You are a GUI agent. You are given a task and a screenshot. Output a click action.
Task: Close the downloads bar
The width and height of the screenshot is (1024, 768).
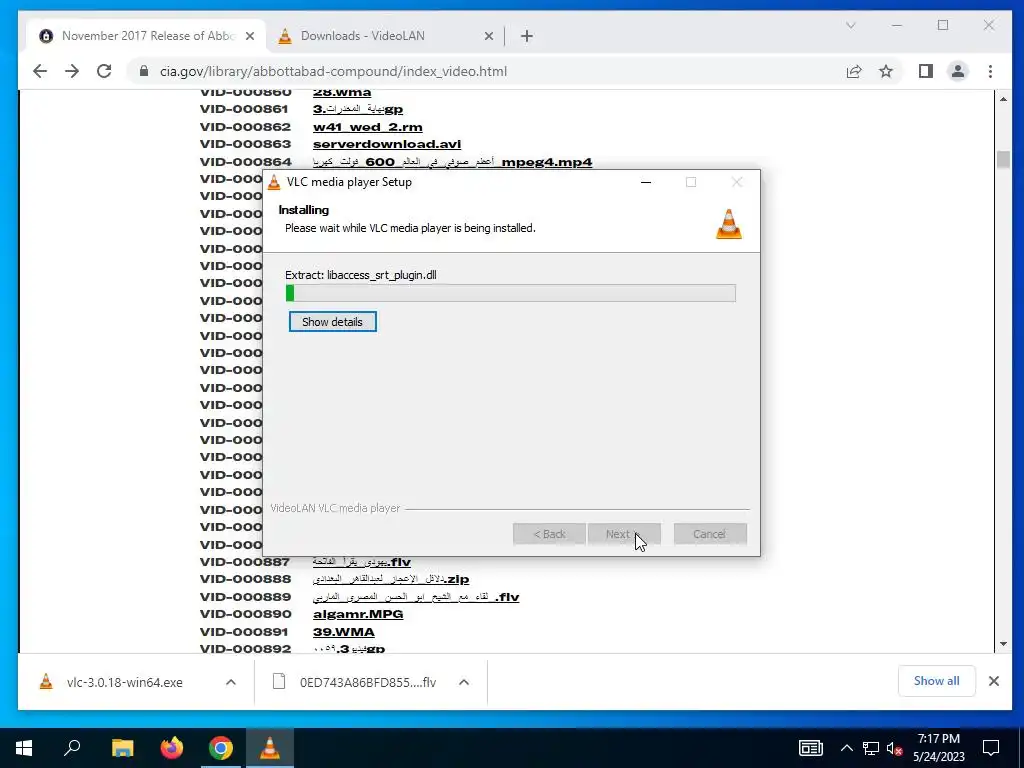click(x=994, y=681)
